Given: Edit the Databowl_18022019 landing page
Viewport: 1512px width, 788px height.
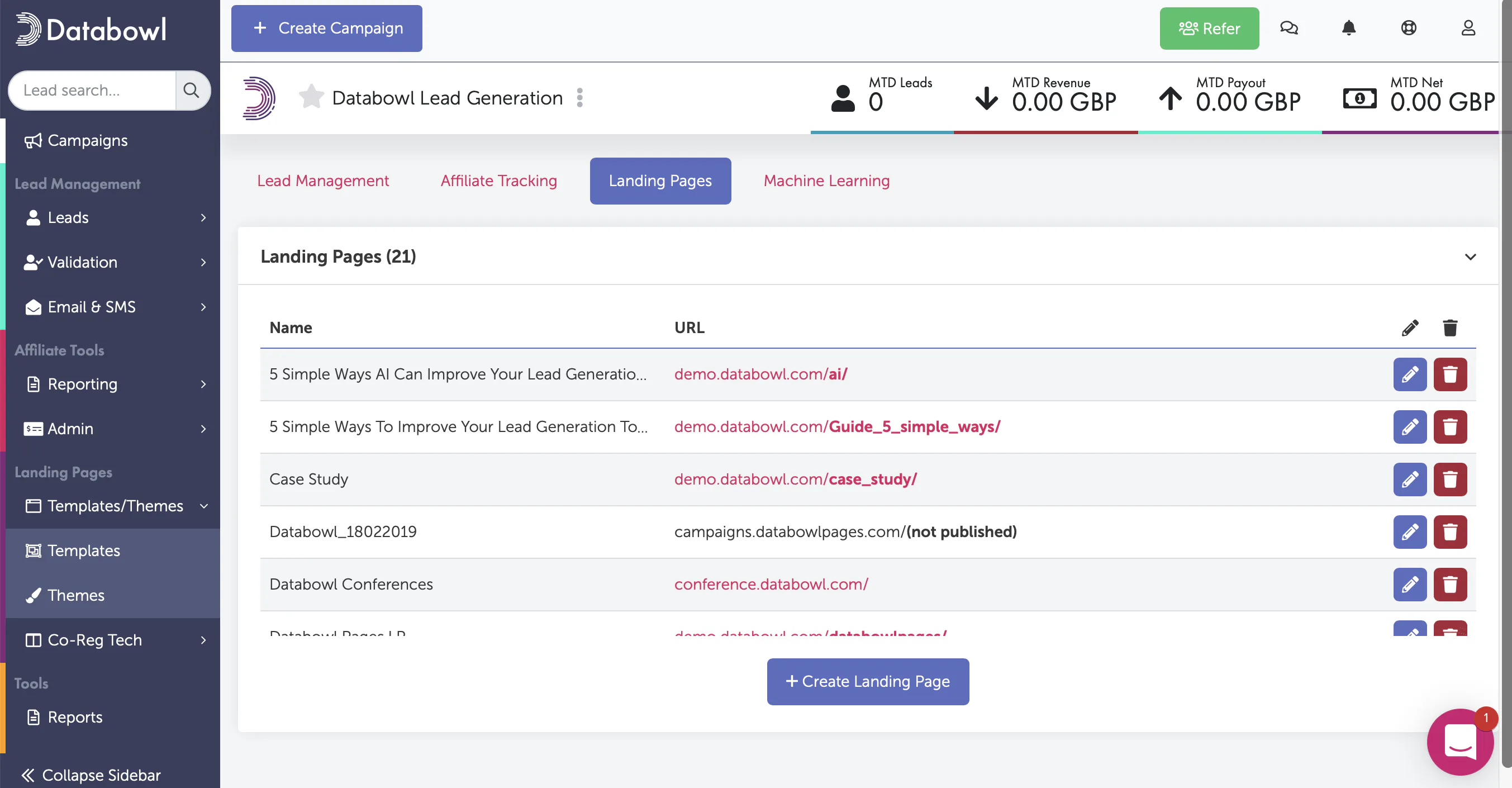Looking at the screenshot, I should [1410, 532].
